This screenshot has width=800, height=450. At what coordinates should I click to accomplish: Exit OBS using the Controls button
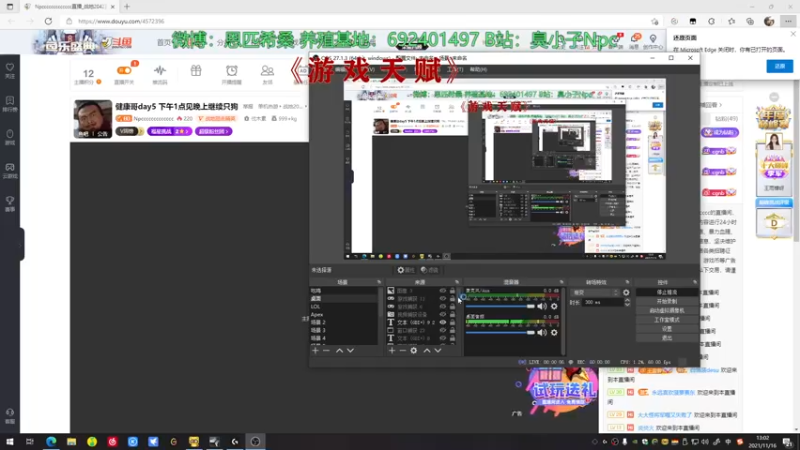[x=667, y=338]
